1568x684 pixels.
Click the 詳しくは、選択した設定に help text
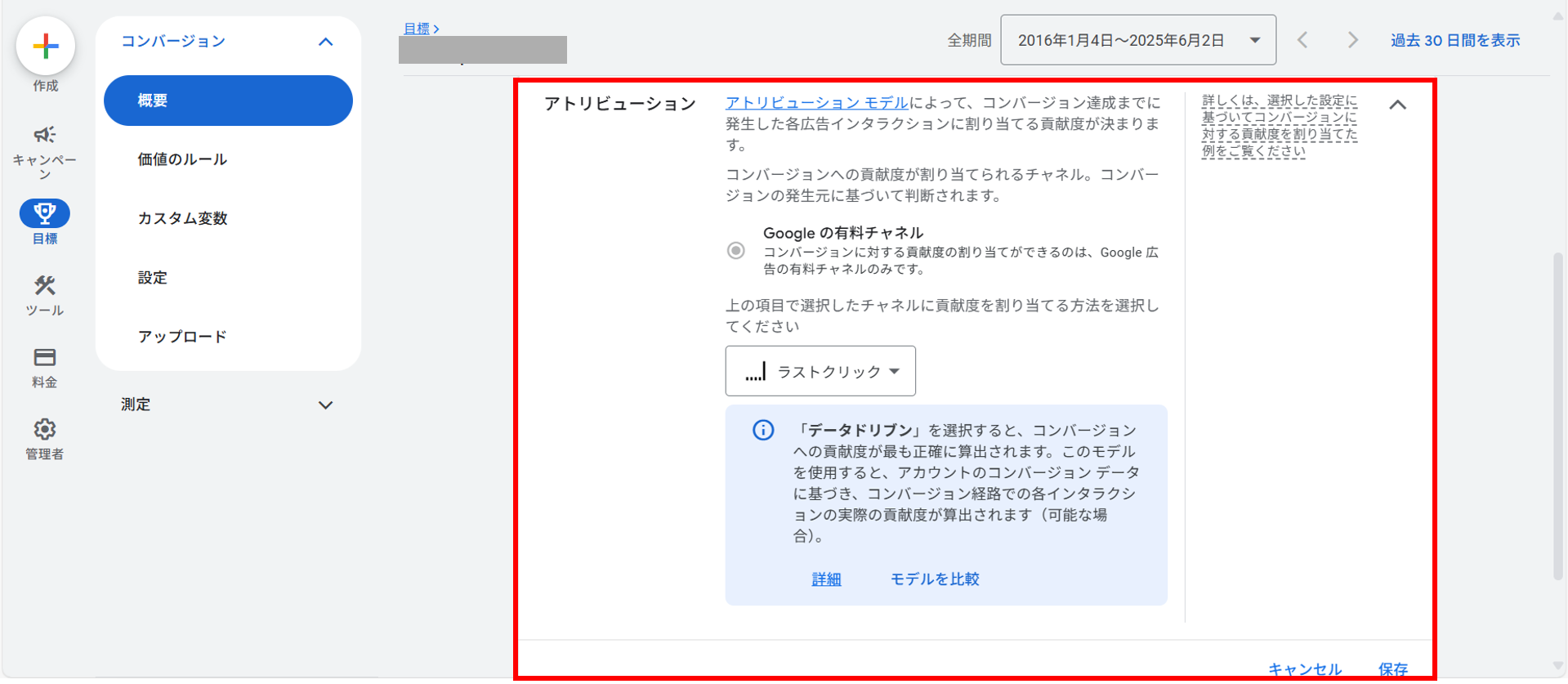1280,125
